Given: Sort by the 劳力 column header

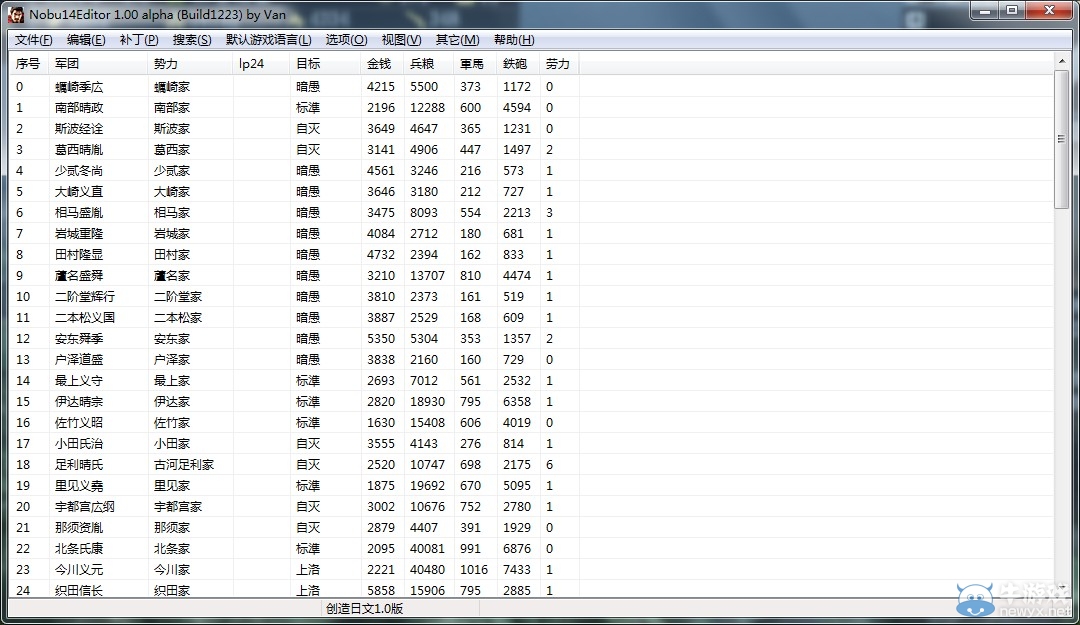Looking at the screenshot, I should (x=559, y=64).
